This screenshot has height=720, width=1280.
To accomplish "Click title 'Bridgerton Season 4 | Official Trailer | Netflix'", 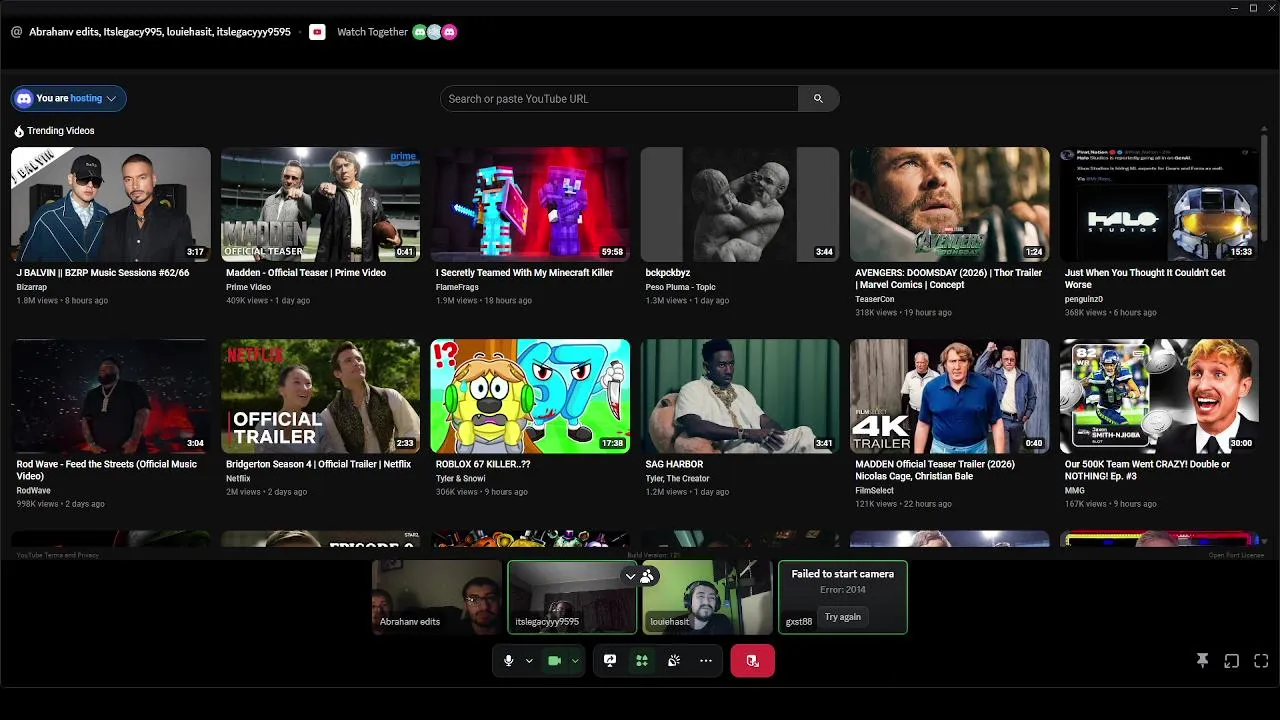I will coord(318,464).
